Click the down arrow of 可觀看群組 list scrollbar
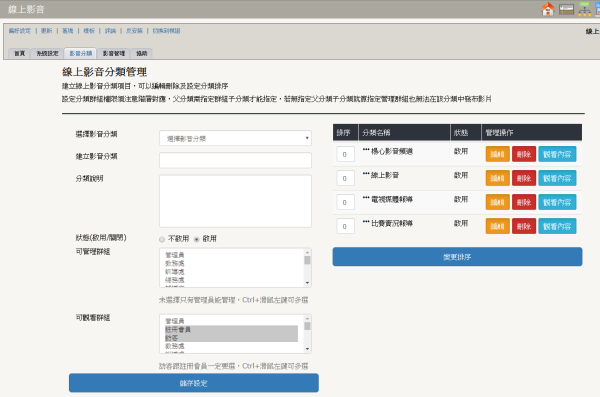 [x=307, y=349]
